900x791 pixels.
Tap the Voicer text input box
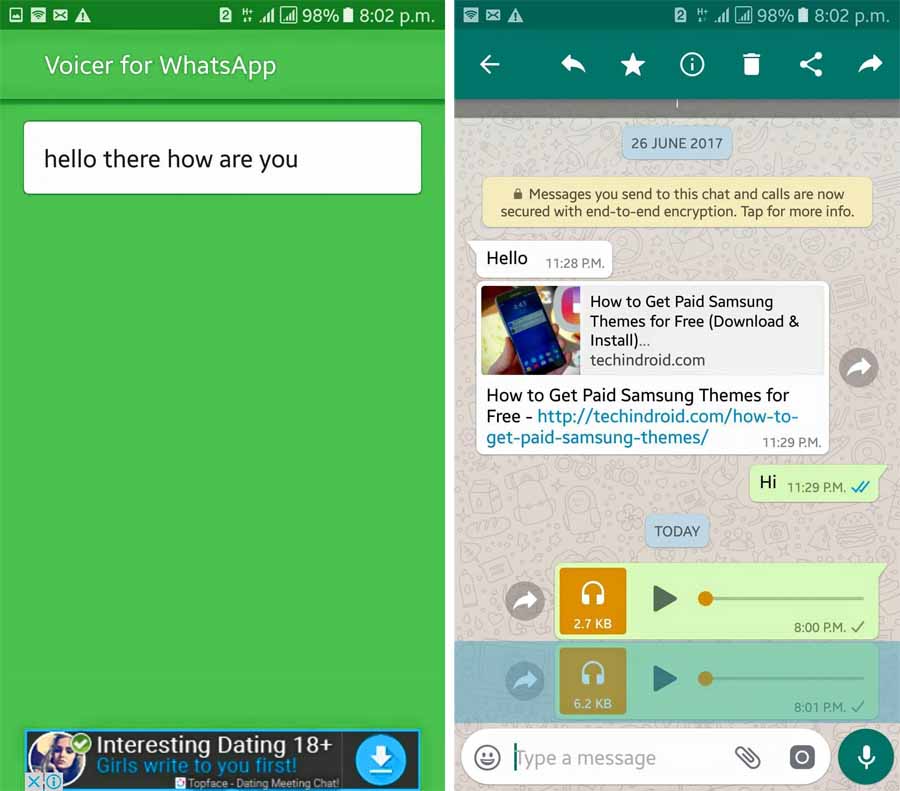222,158
